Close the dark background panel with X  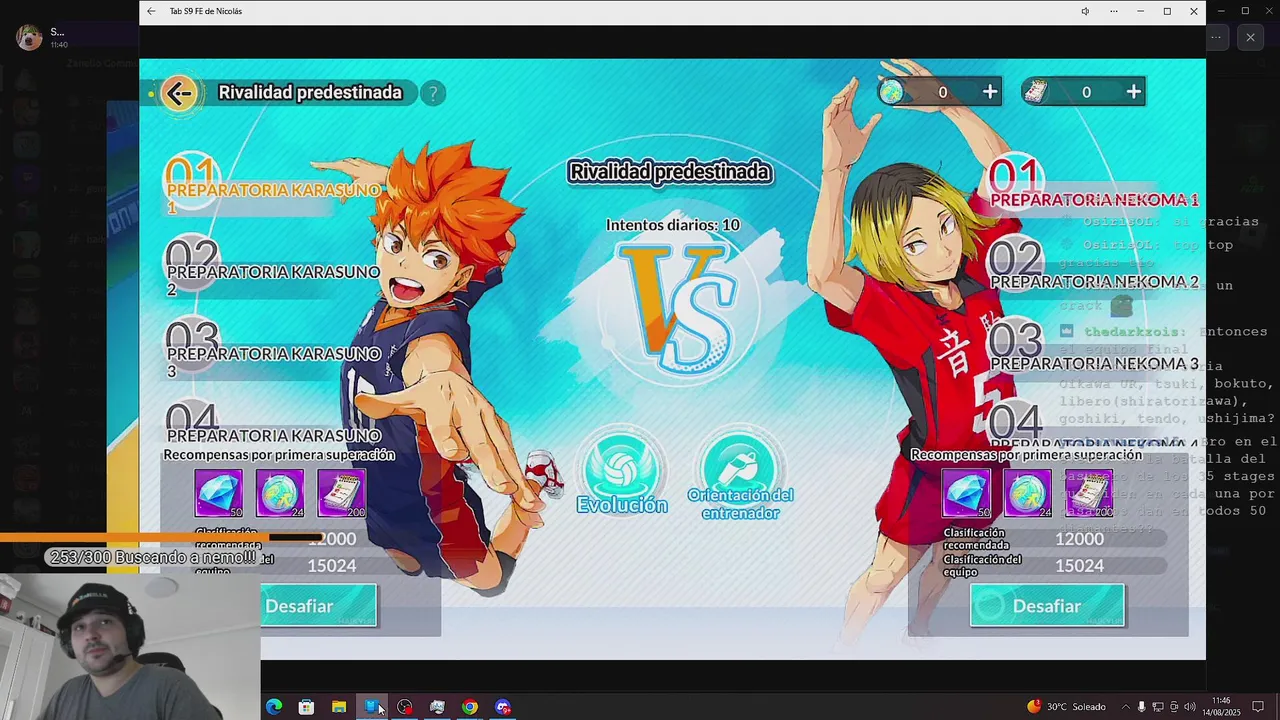pyautogui.click(x=1250, y=38)
